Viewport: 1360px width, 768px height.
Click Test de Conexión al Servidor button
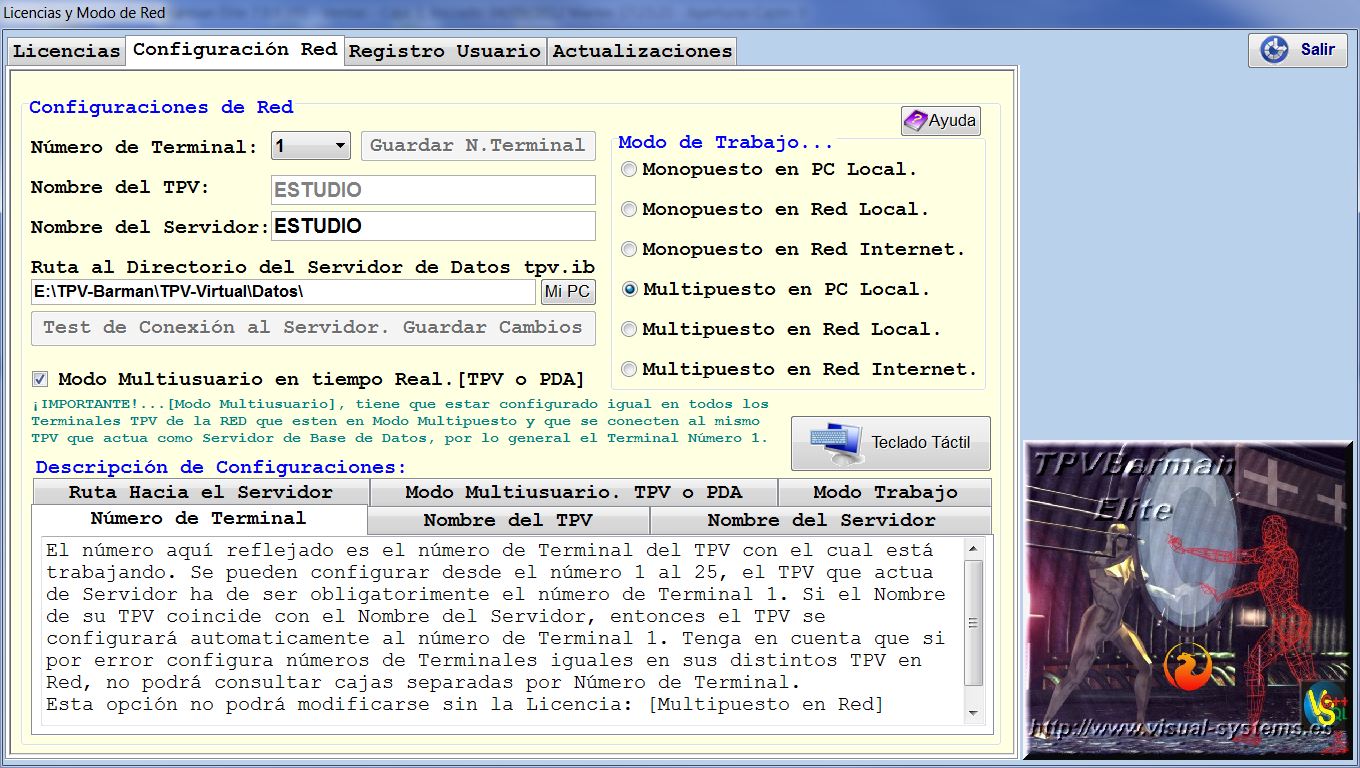313,328
